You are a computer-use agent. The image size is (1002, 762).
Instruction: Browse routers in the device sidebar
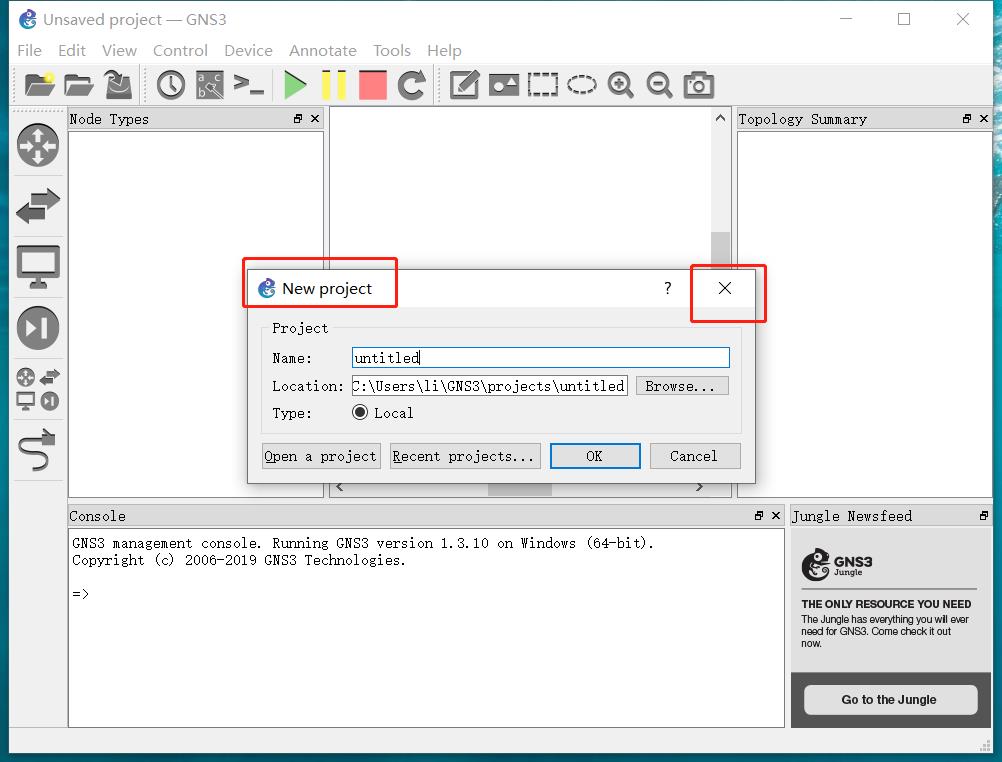pyautogui.click(x=38, y=145)
